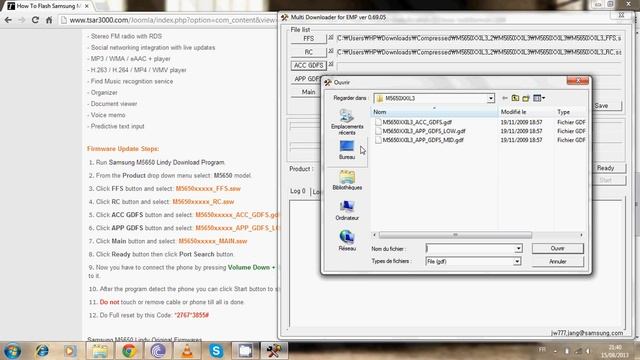The height and width of the screenshot is (360, 640).
Task: Click the Chrome address bar
Action: 167,20
